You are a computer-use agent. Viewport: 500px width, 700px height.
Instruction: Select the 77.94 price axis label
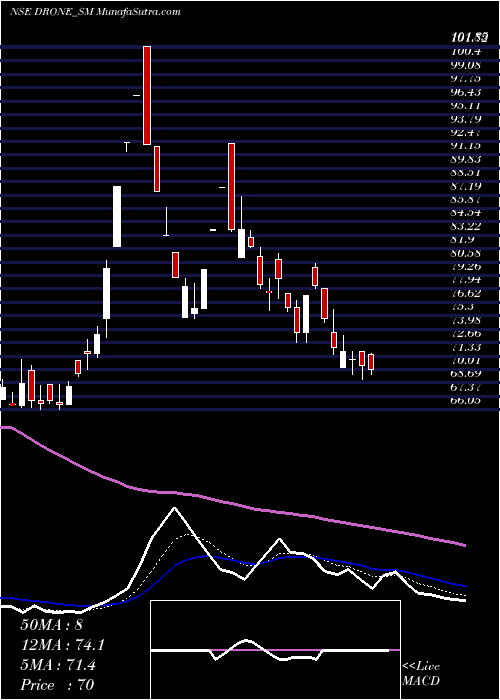pos(465,280)
